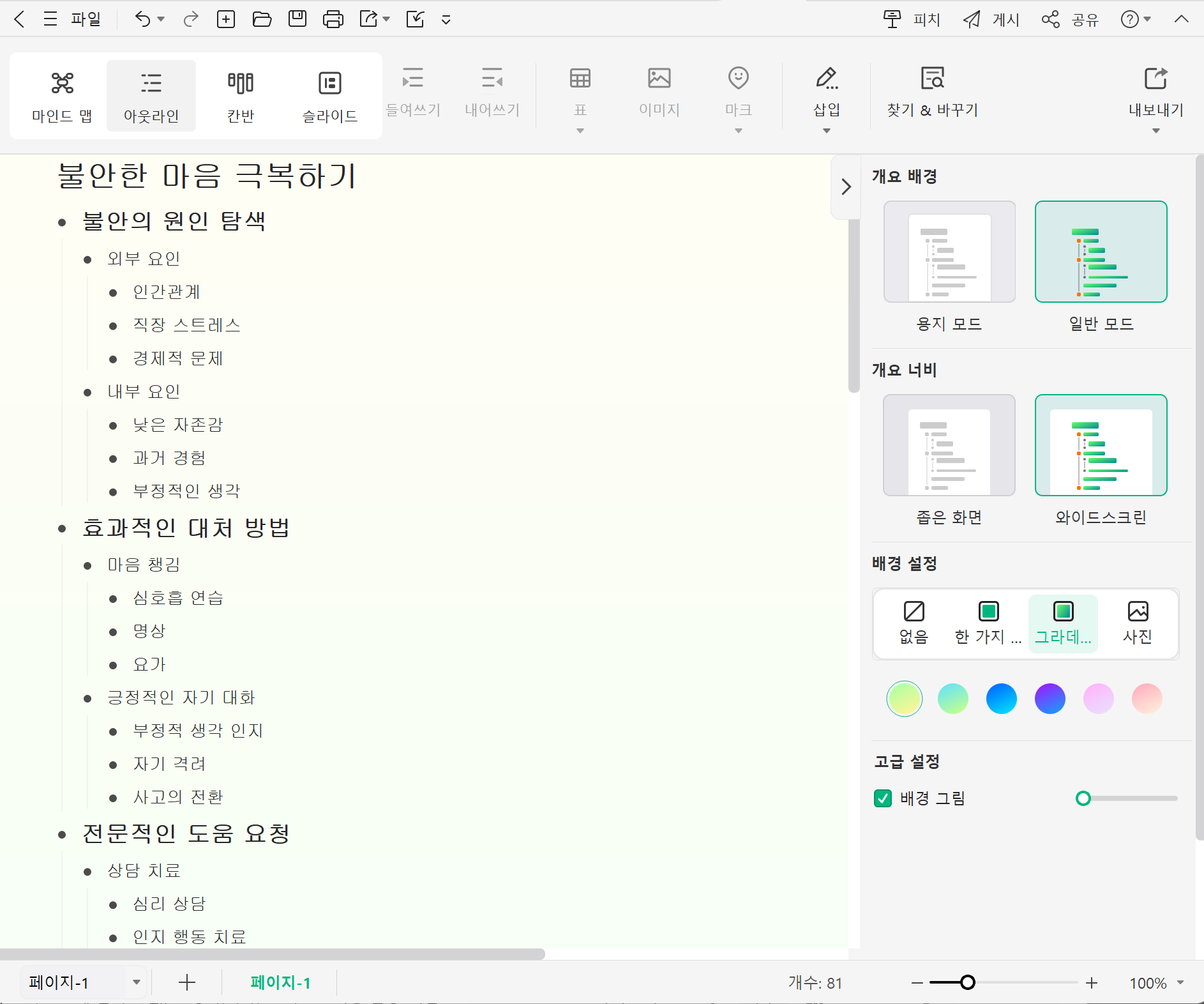1204x1004 pixels.
Task: Open the hamburger menu icon
Action: coord(50,19)
